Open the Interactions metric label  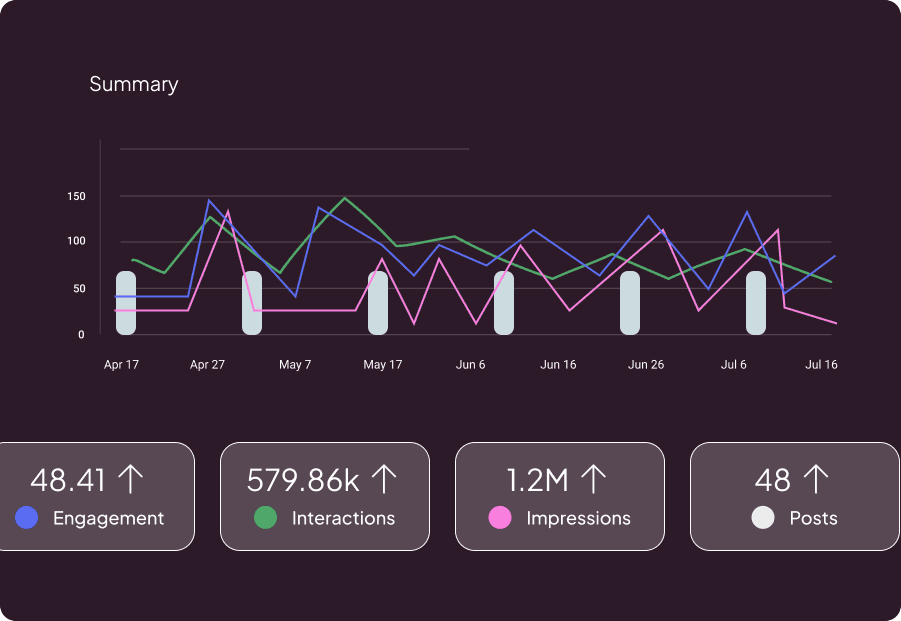(x=343, y=518)
